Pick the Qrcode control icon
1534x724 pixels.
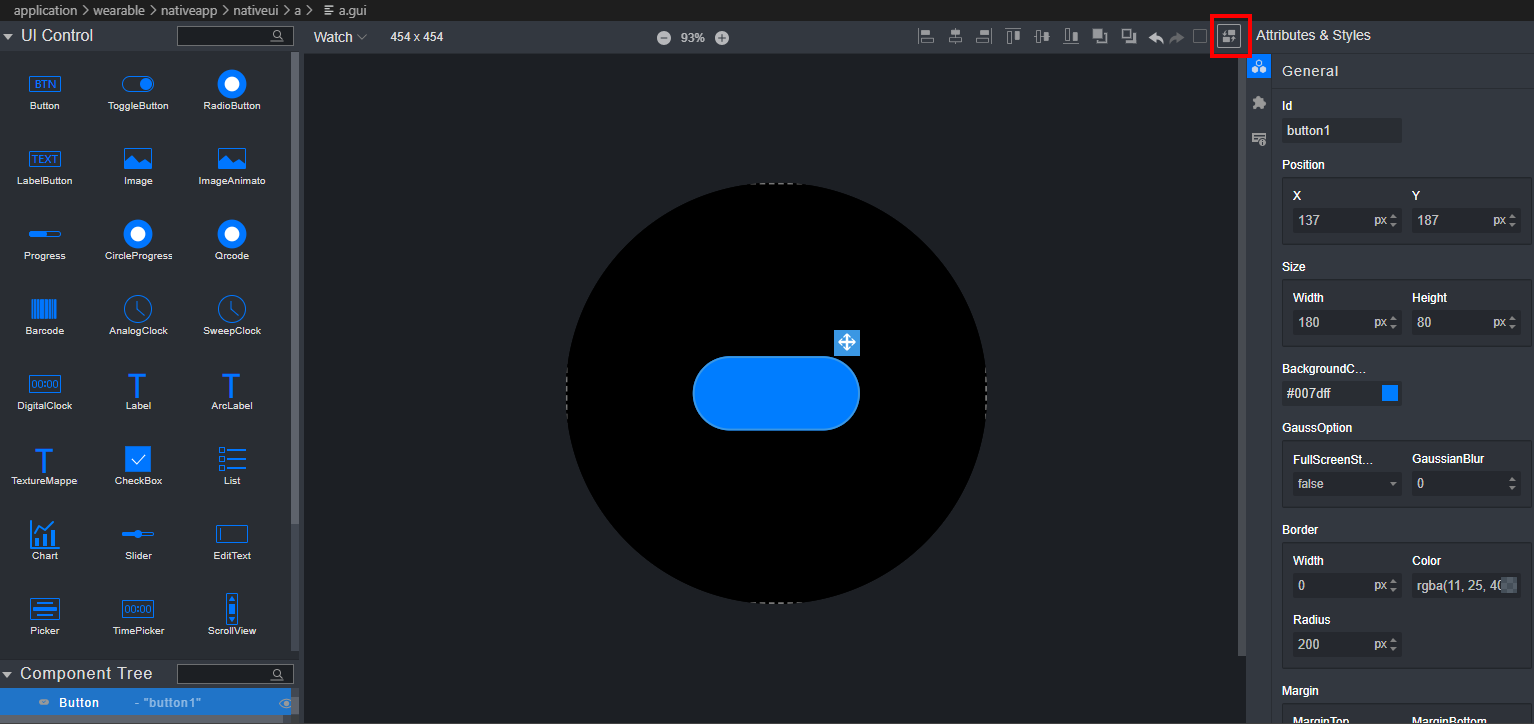coord(231,234)
